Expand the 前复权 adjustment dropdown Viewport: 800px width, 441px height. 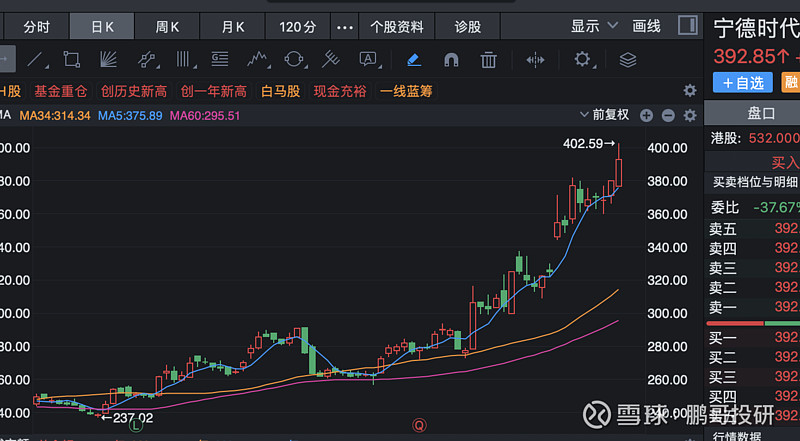coord(611,115)
